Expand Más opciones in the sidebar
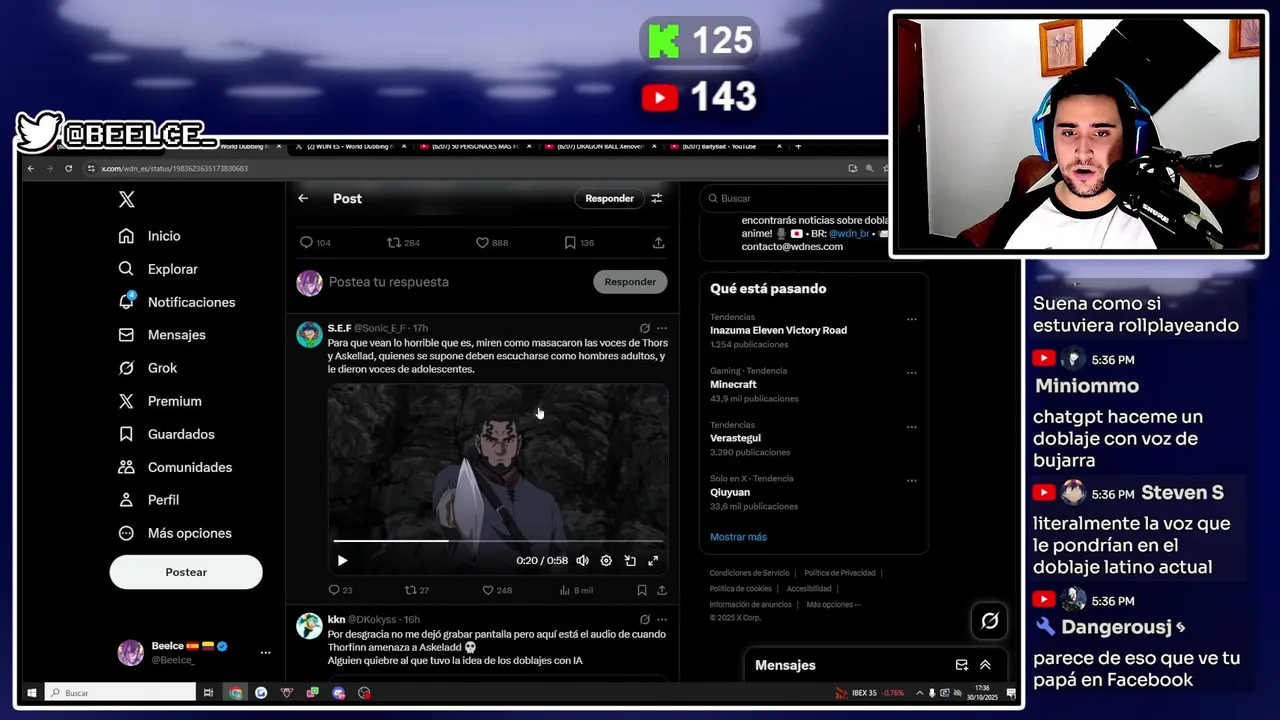This screenshot has height=720, width=1280. click(x=175, y=533)
